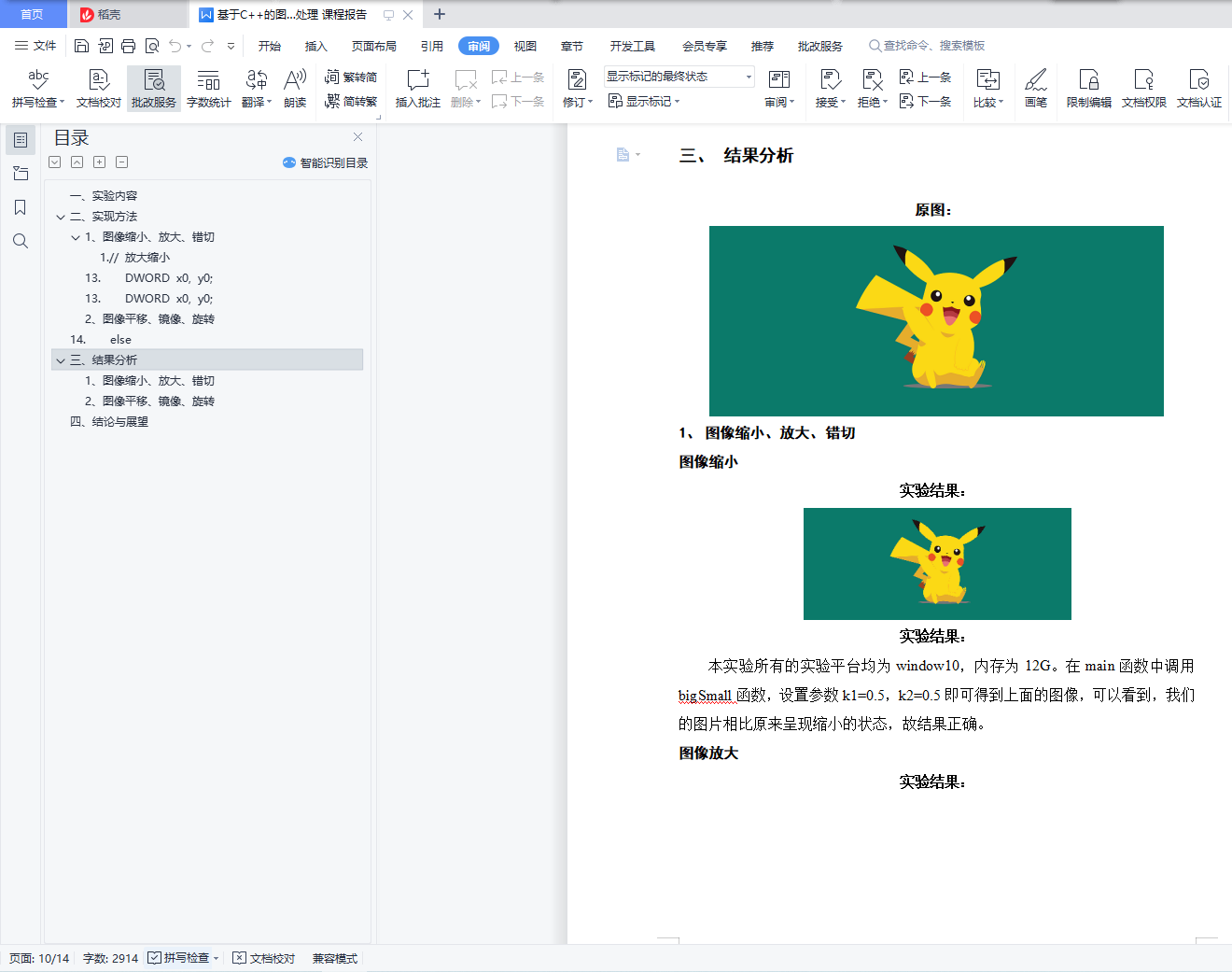Click the outline list icon in left sidebar
The height and width of the screenshot is (972, 1232).
[21, 140]
